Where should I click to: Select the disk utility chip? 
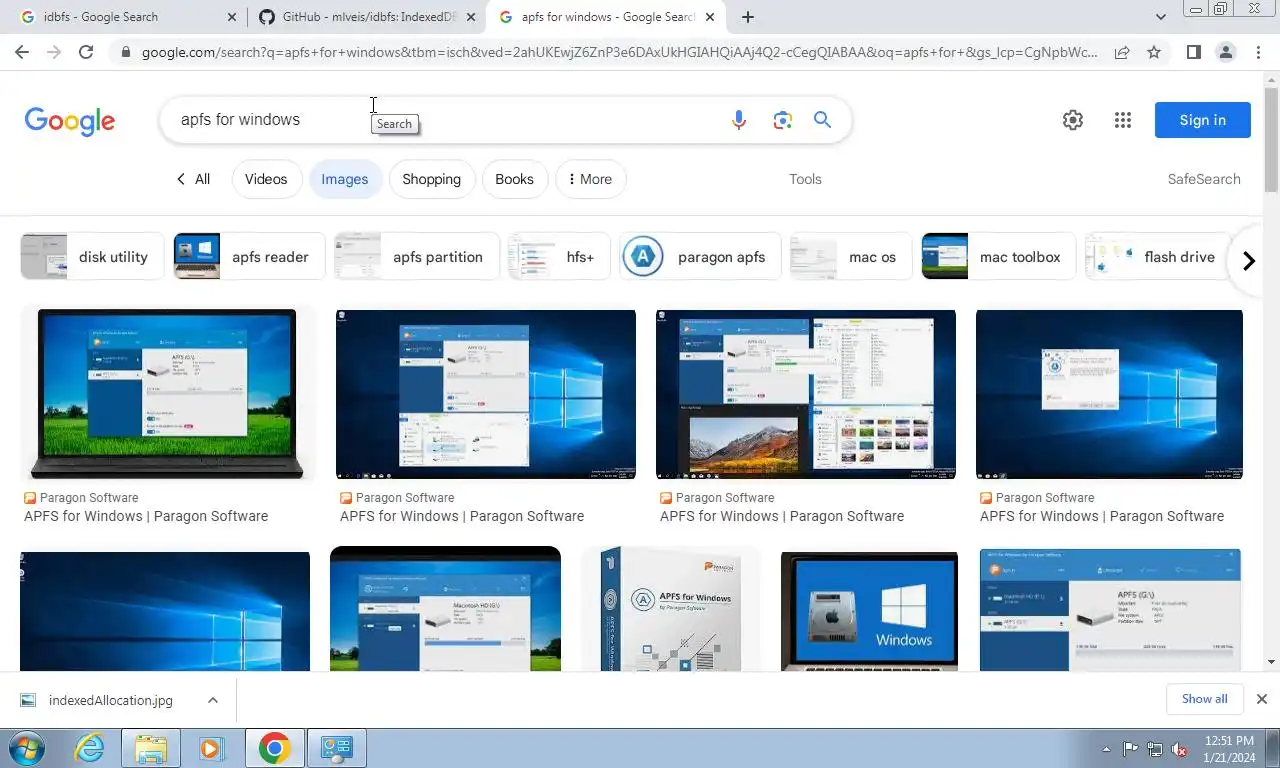[92, 257]
